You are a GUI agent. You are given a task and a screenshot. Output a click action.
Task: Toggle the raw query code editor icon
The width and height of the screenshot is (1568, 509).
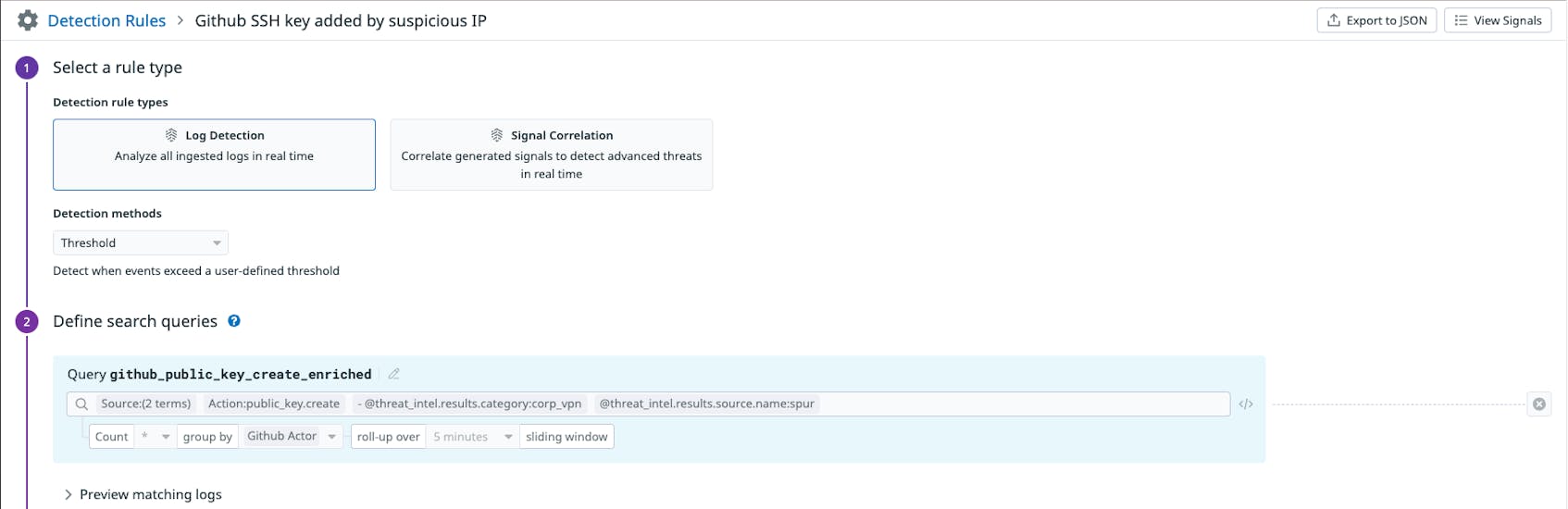click(x=1246, y=404)
